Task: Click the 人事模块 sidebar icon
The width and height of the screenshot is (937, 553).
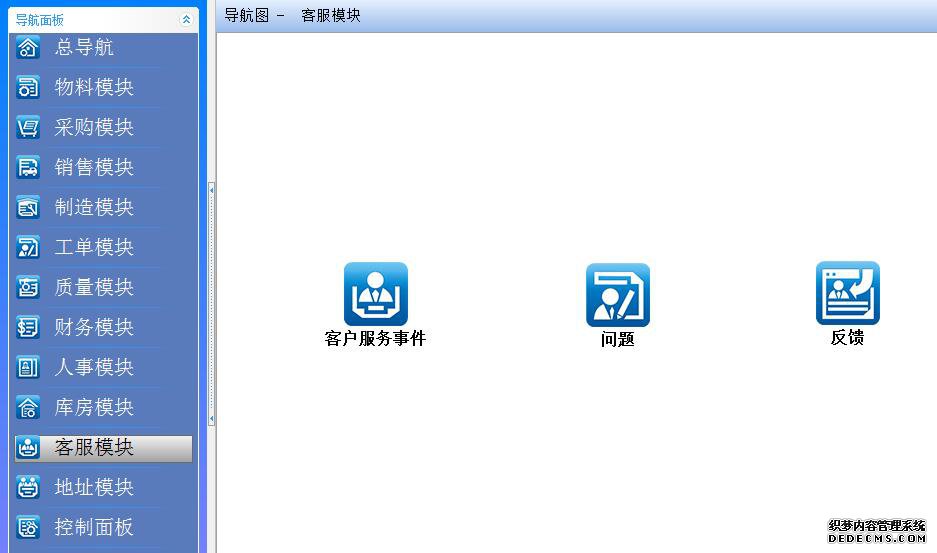Action: point(27,368)
